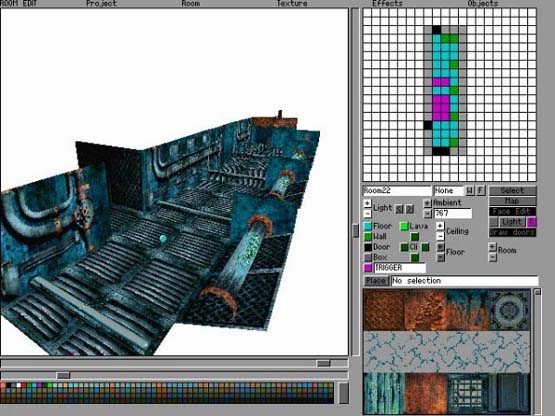Toggle the W button beside None field
This screenshot has height=416, width=555.
coord(469,190)
